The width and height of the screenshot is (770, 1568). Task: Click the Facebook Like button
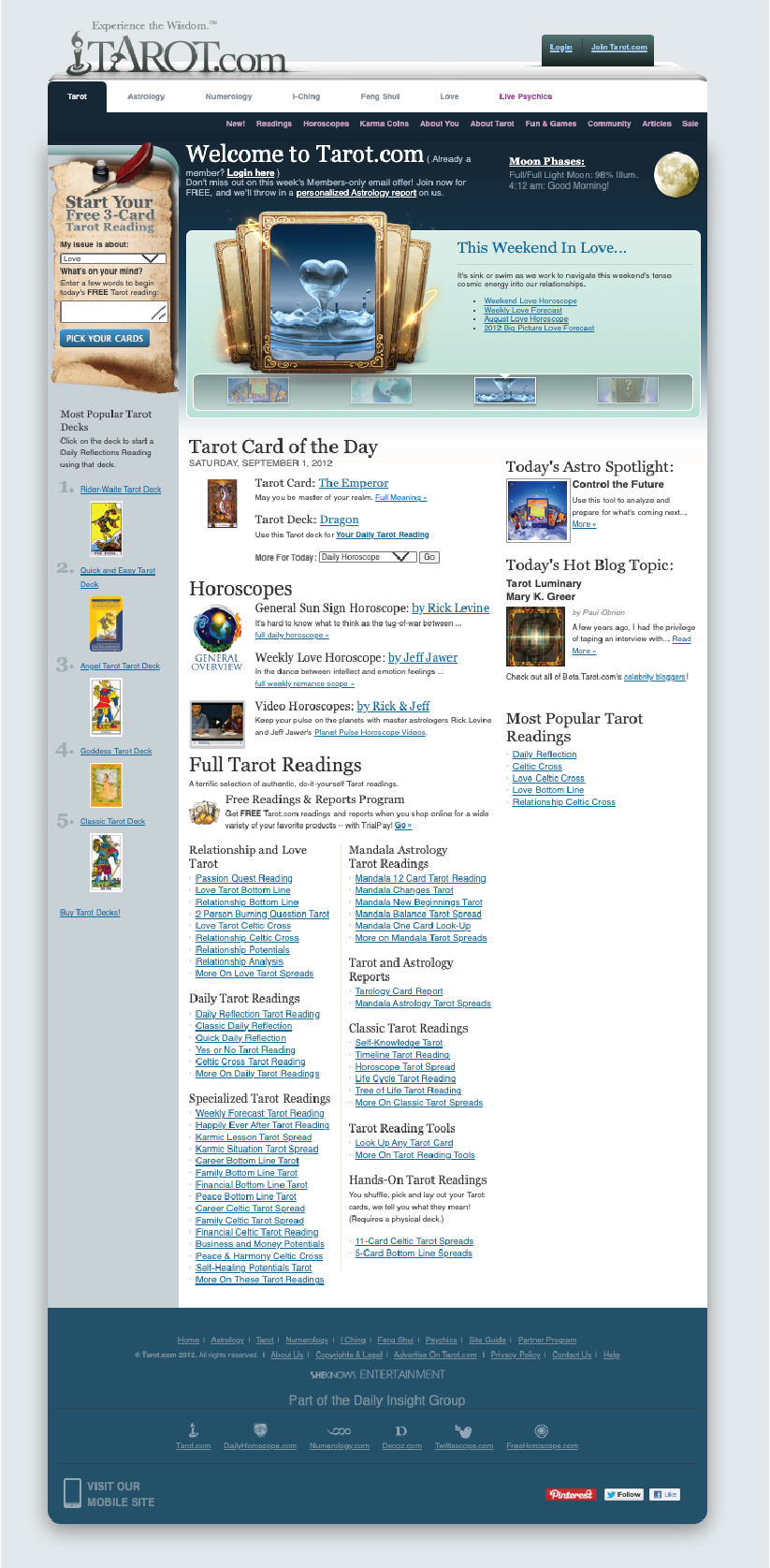pos(665,1494)
